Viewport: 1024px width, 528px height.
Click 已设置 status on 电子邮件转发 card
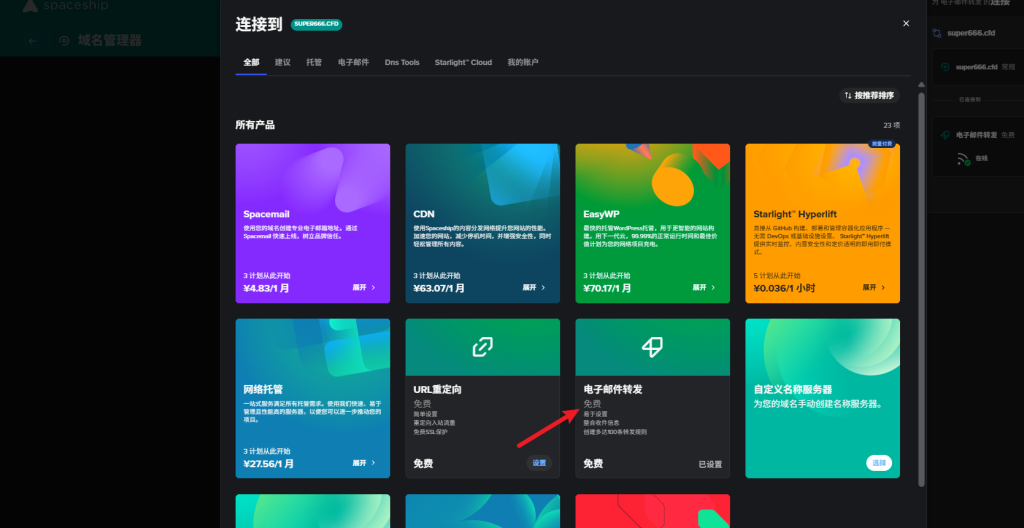(710, 464)
